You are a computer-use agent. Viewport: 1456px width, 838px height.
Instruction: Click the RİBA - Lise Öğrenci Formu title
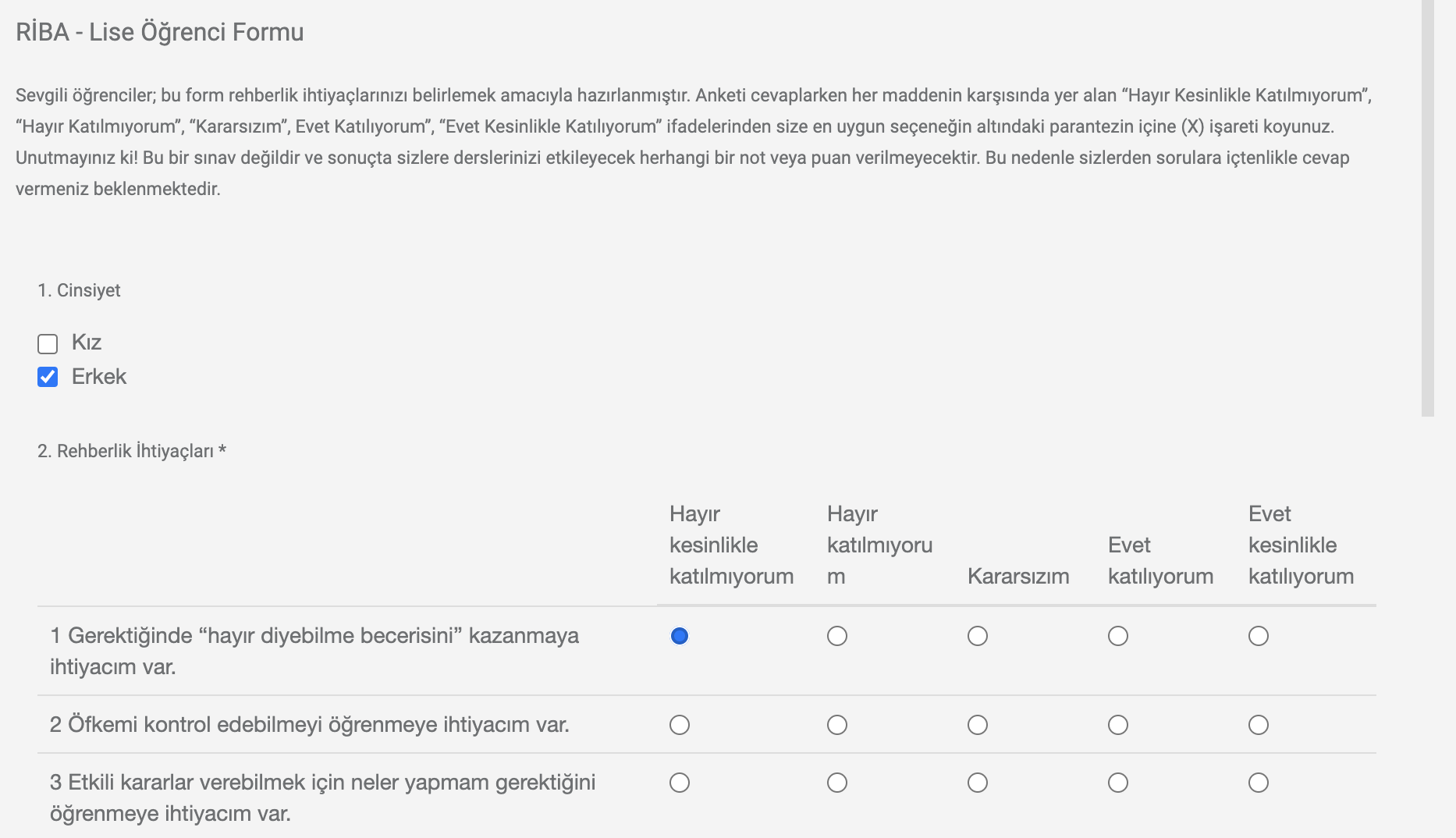click(158, 33)
